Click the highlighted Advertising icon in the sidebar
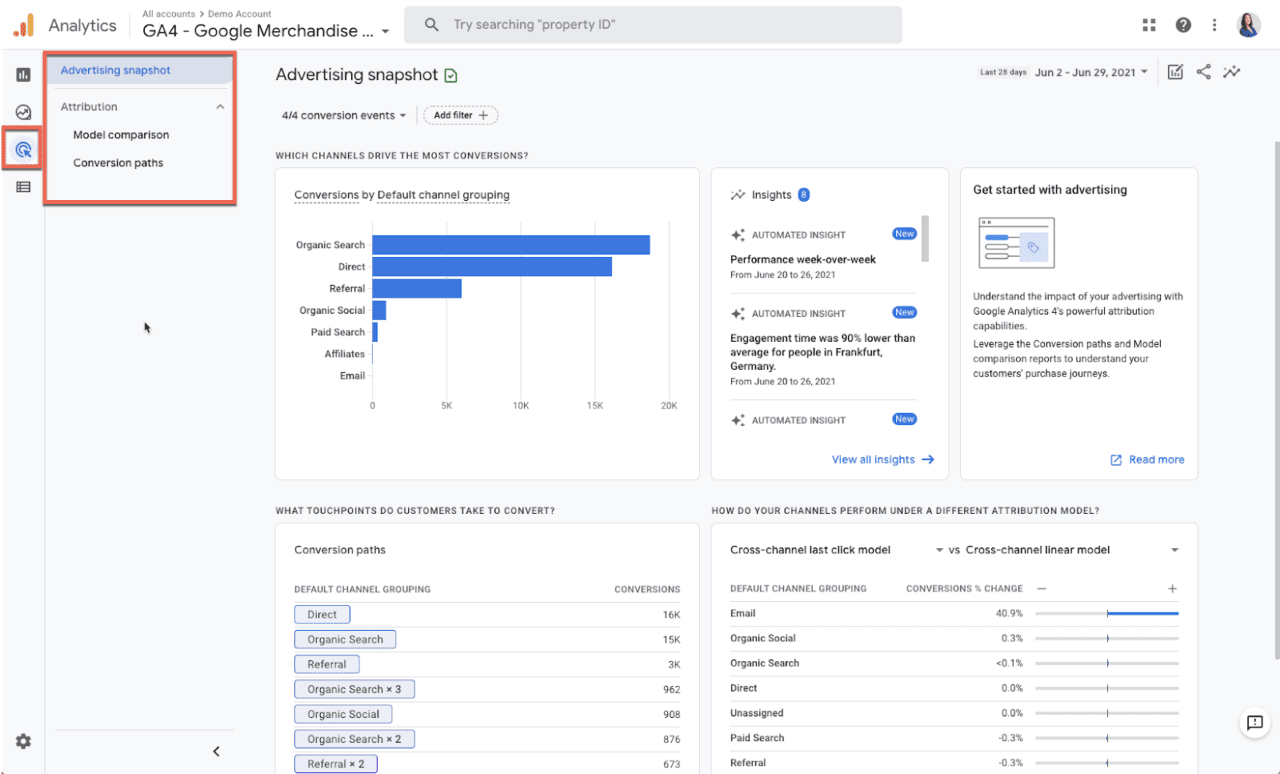Viewport: 1280px width, 774px height. (x=22, y=148)
